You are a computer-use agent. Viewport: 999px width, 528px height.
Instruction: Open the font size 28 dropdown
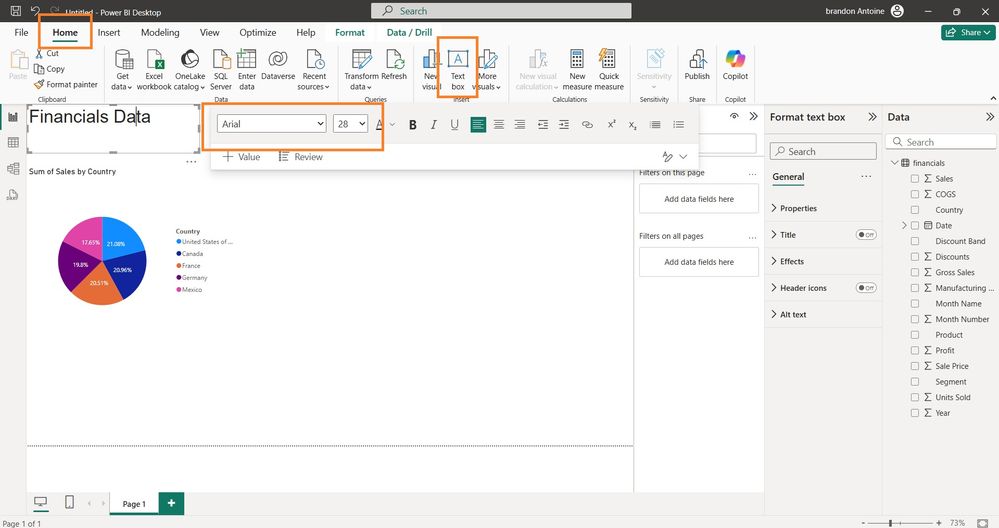coord(350,124)
